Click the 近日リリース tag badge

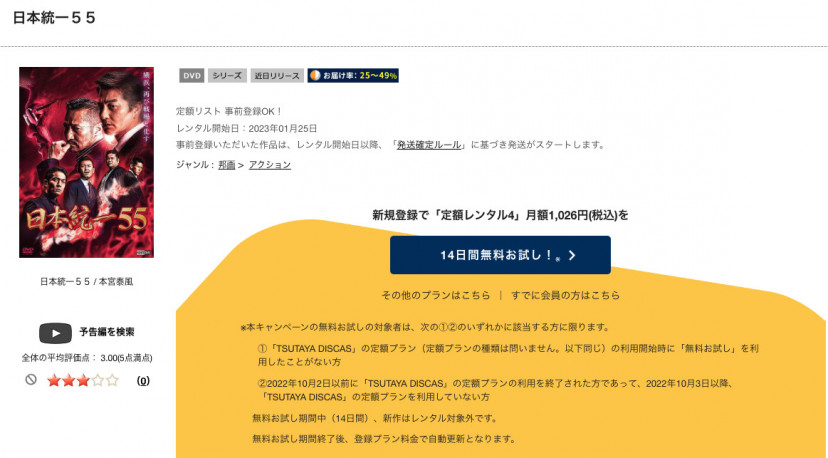[x=277, y=76]
